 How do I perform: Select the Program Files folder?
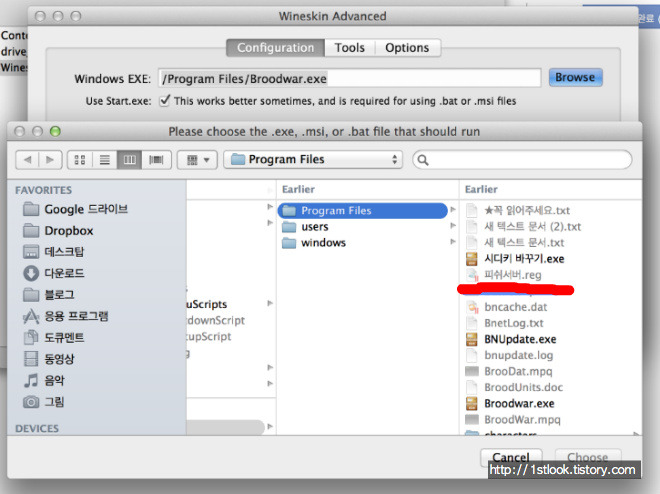pos(362,210)
